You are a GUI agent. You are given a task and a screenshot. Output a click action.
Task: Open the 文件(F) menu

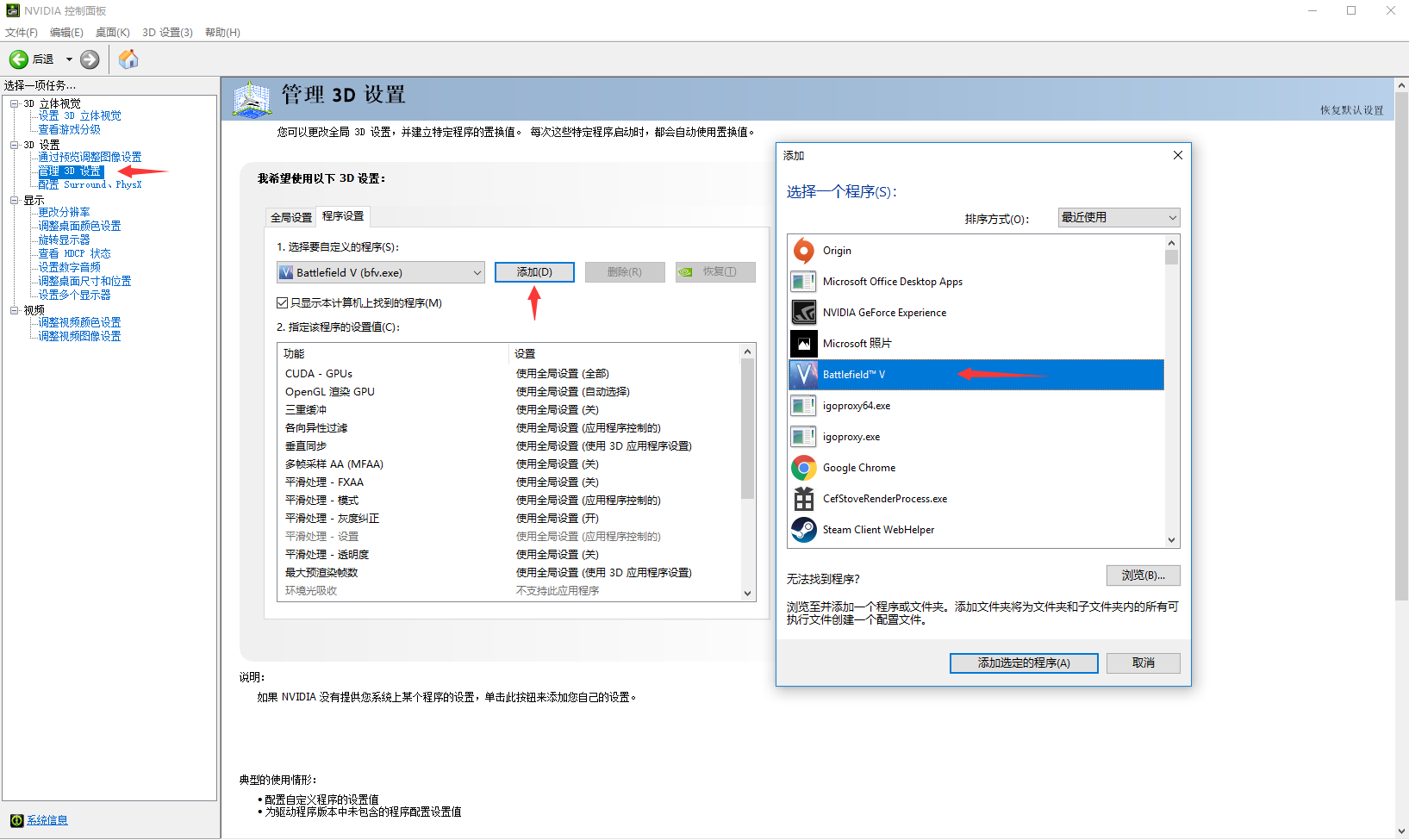click(x=22, y=33)
